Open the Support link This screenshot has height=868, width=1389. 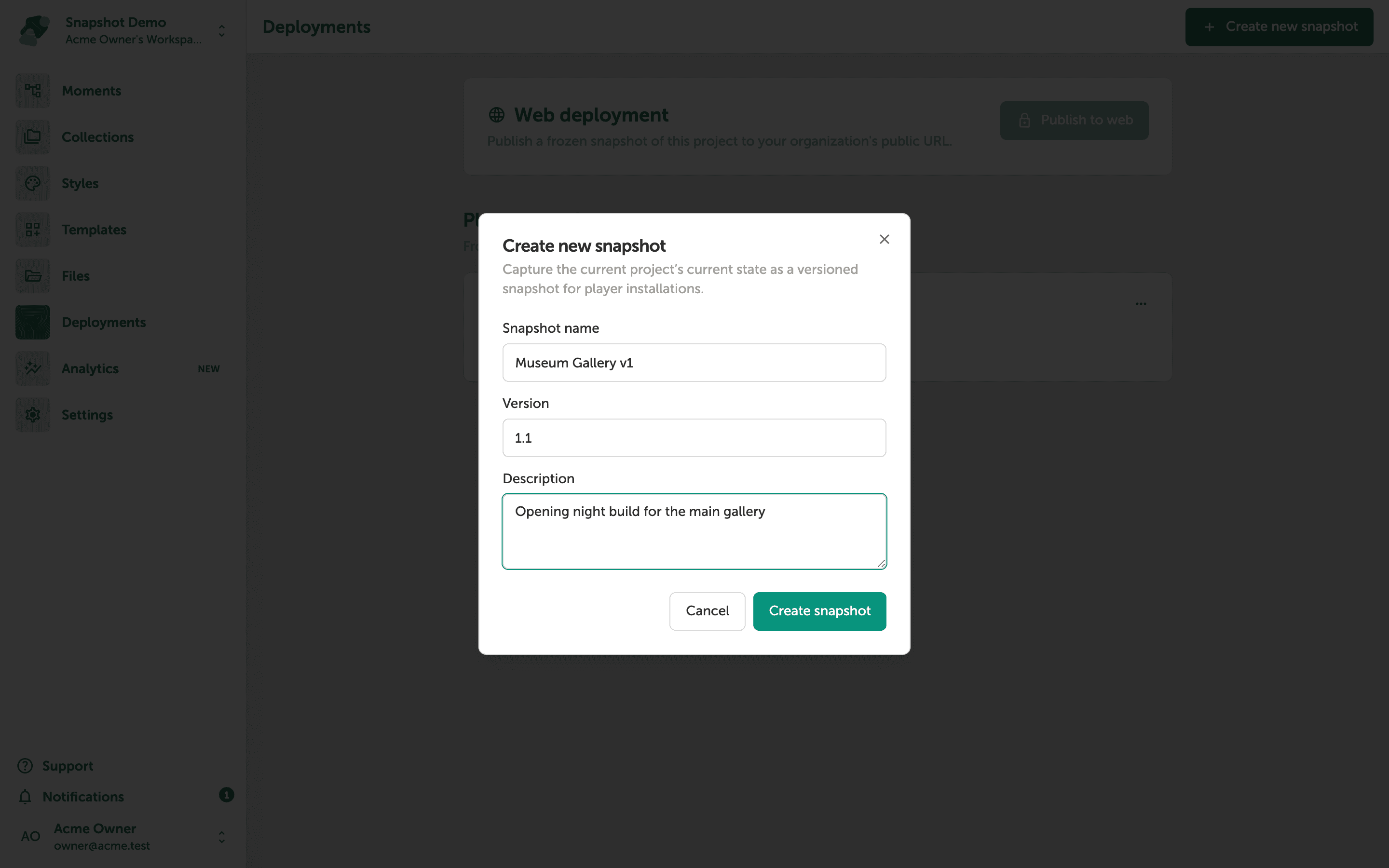(68, 766)
